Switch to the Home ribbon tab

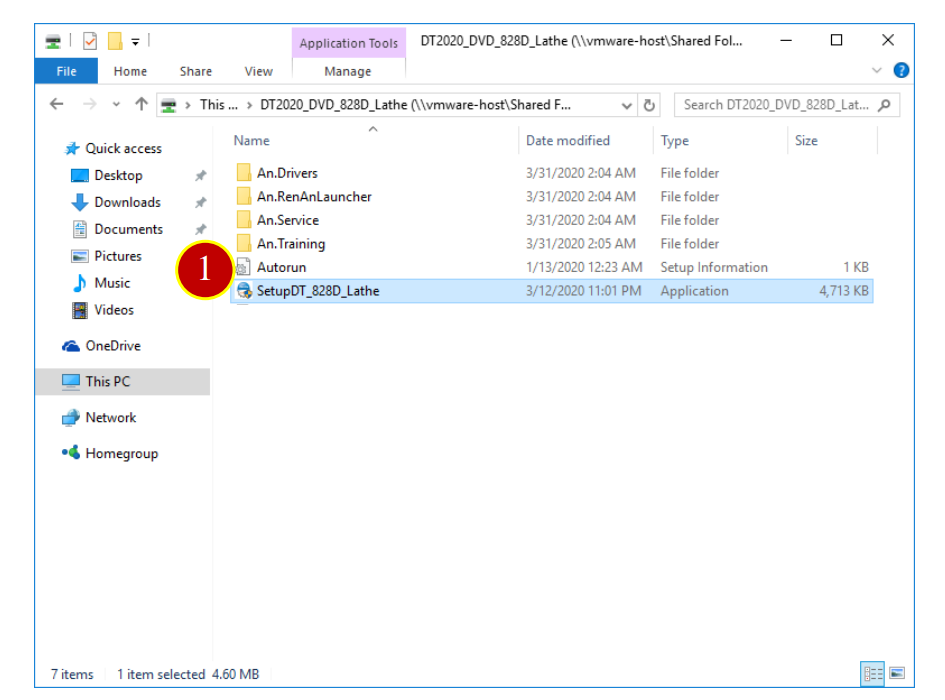coord(130,71)
